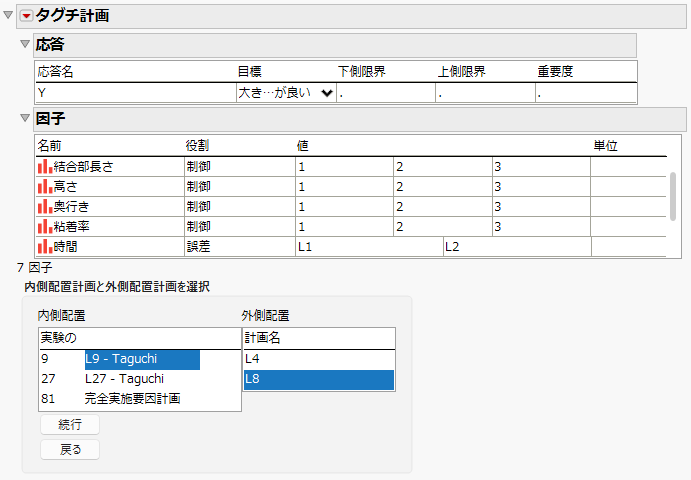691x480 pixels.
Task: Click the response name cell Y
Action: click(x=136, y=93)
